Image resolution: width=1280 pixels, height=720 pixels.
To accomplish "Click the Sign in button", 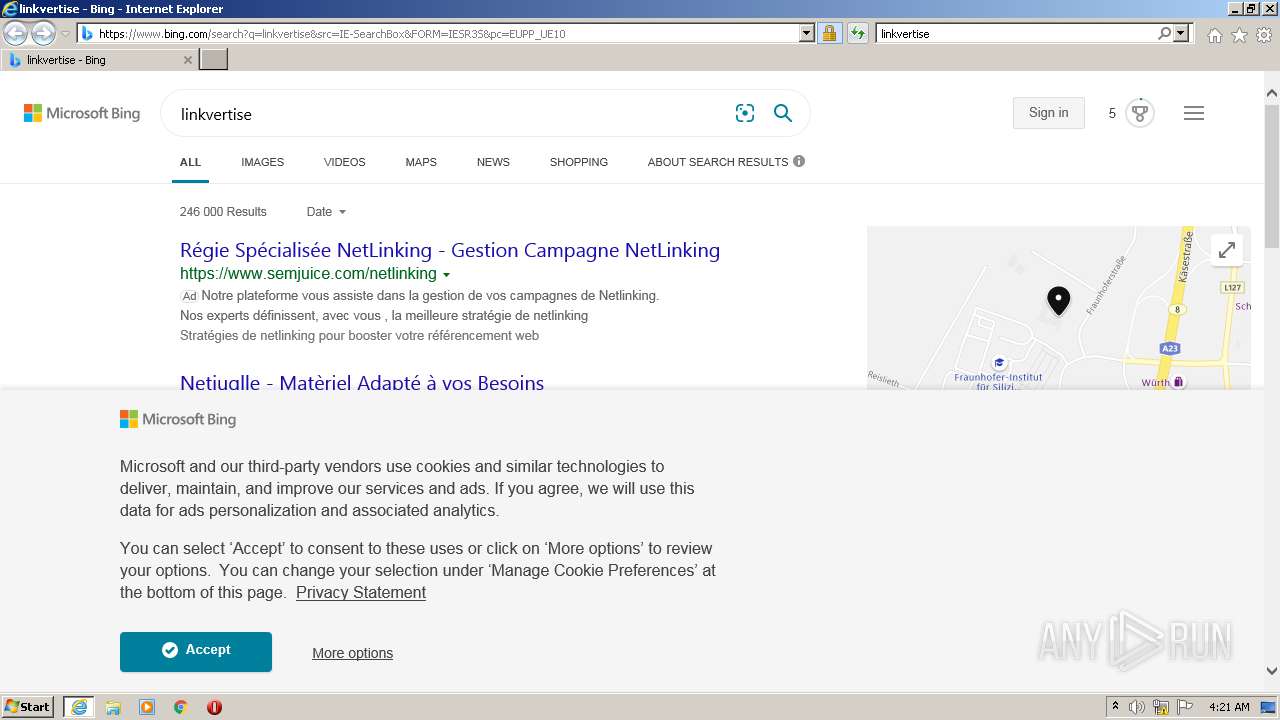I will (1048, 113).
